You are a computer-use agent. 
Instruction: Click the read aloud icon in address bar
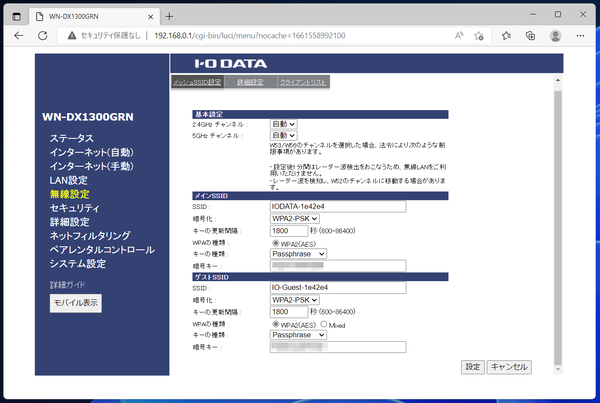[x=459, y=36]
